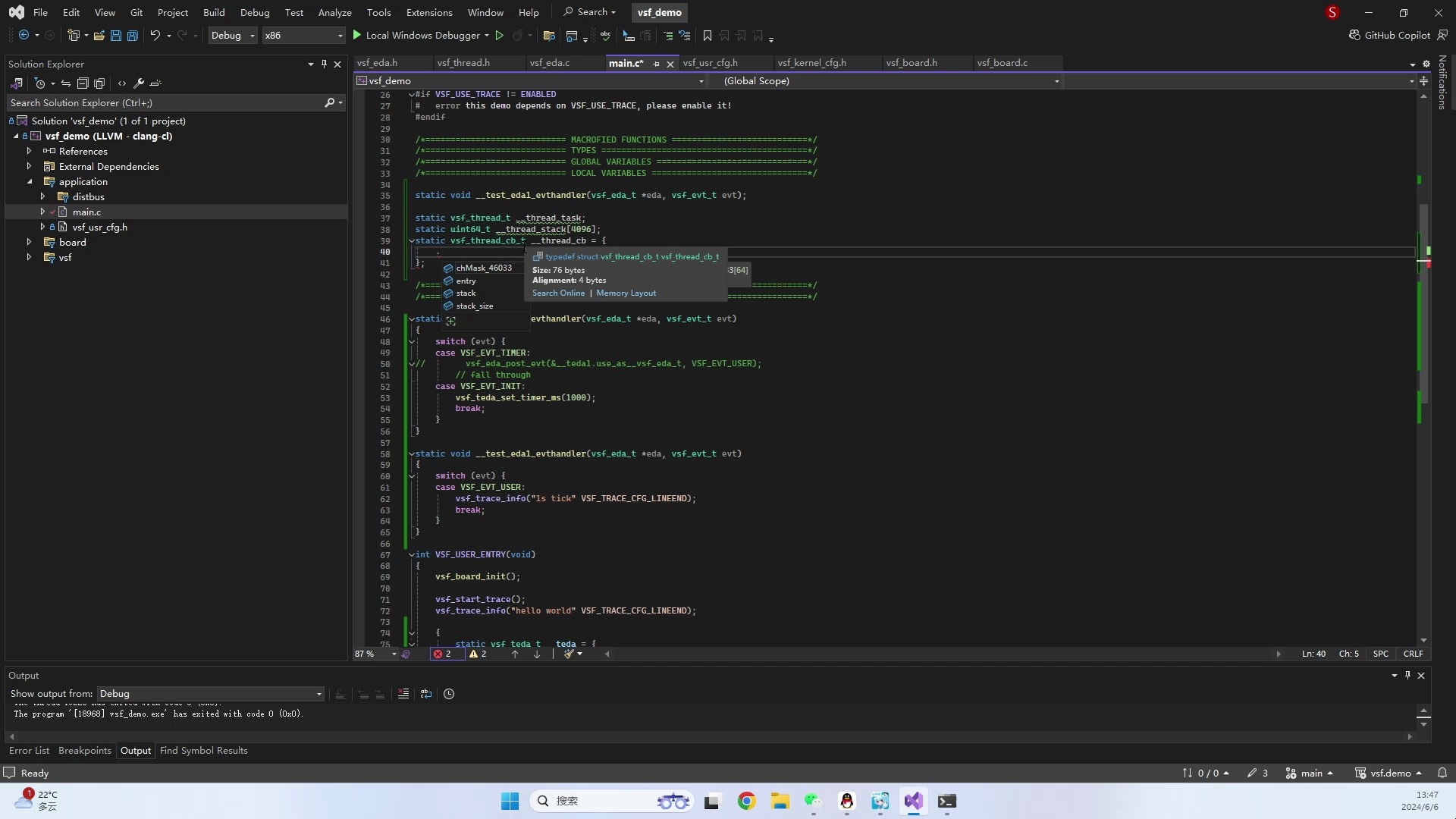Click Search Online in autocomplete popup
Viewport: 1456px width, 819px height.
[558, 293]
